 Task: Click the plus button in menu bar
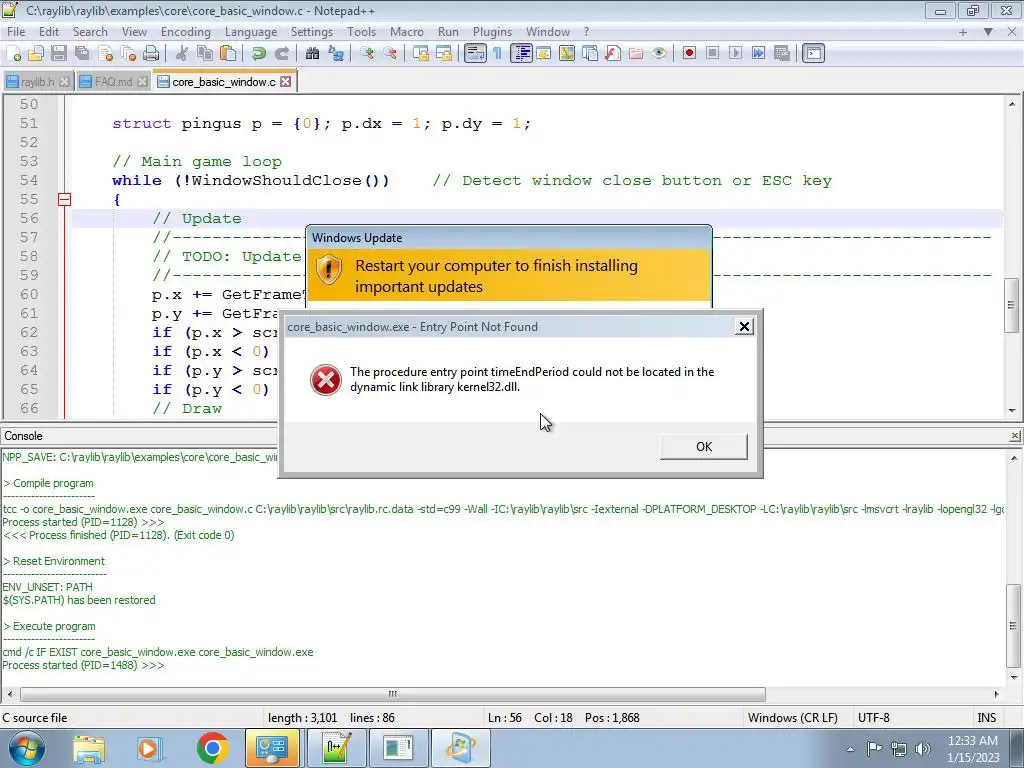[963, 32]
